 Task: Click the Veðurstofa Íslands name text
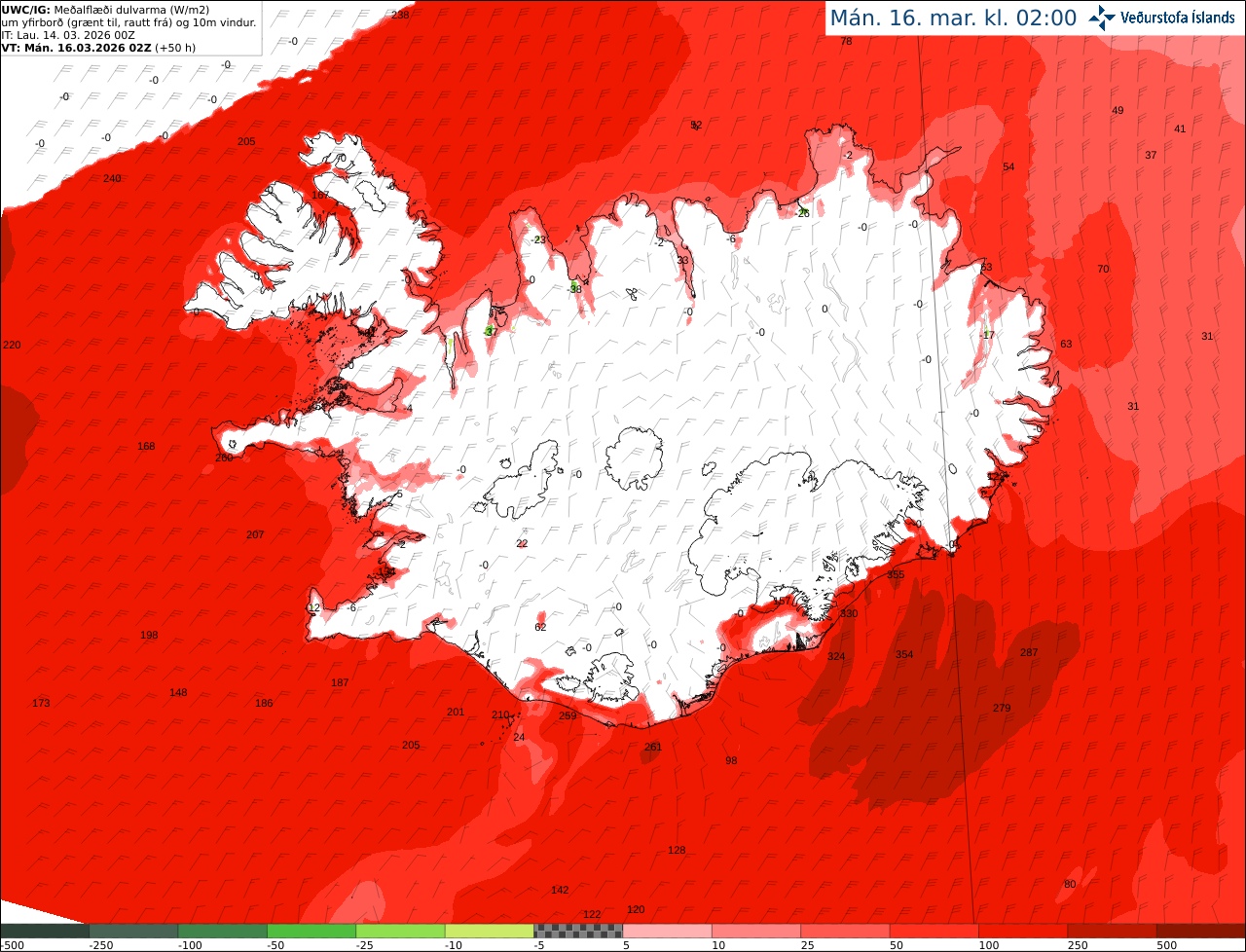coord(1178,18)
